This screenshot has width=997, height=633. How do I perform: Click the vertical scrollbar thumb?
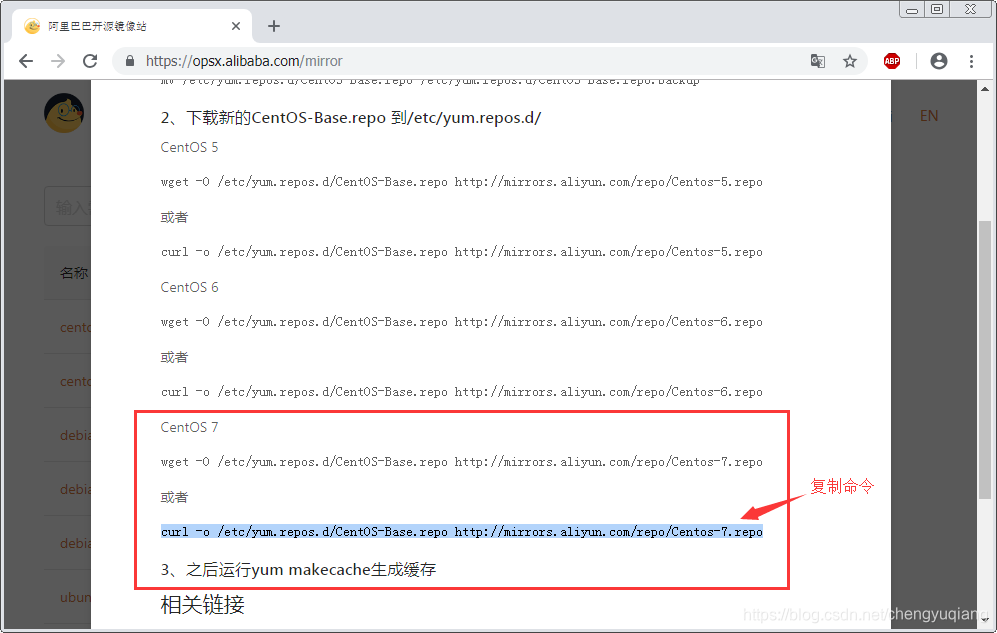pos(984,360)
